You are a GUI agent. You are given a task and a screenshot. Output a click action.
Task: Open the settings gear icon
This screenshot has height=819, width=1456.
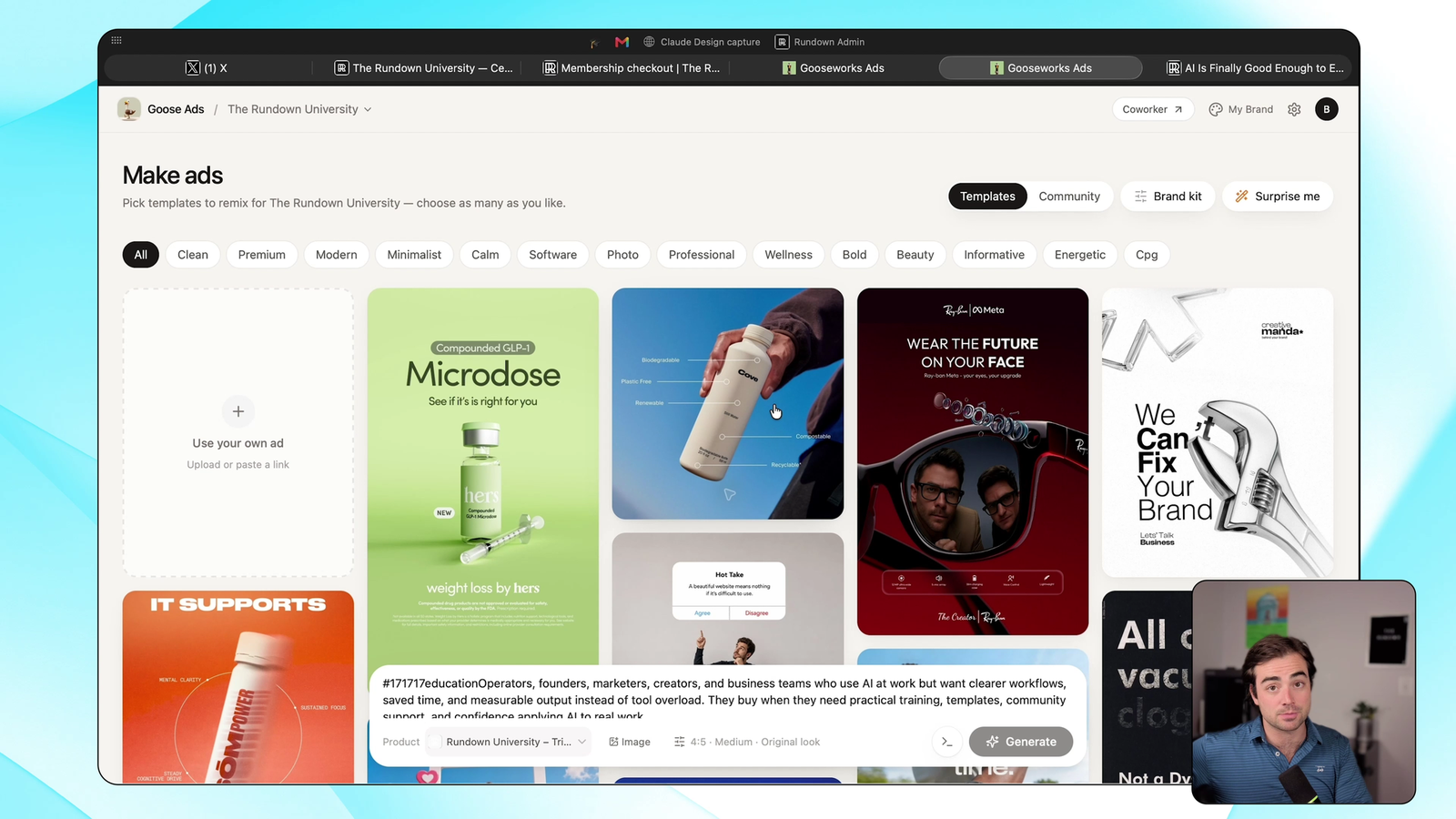tap(1294, 109)
